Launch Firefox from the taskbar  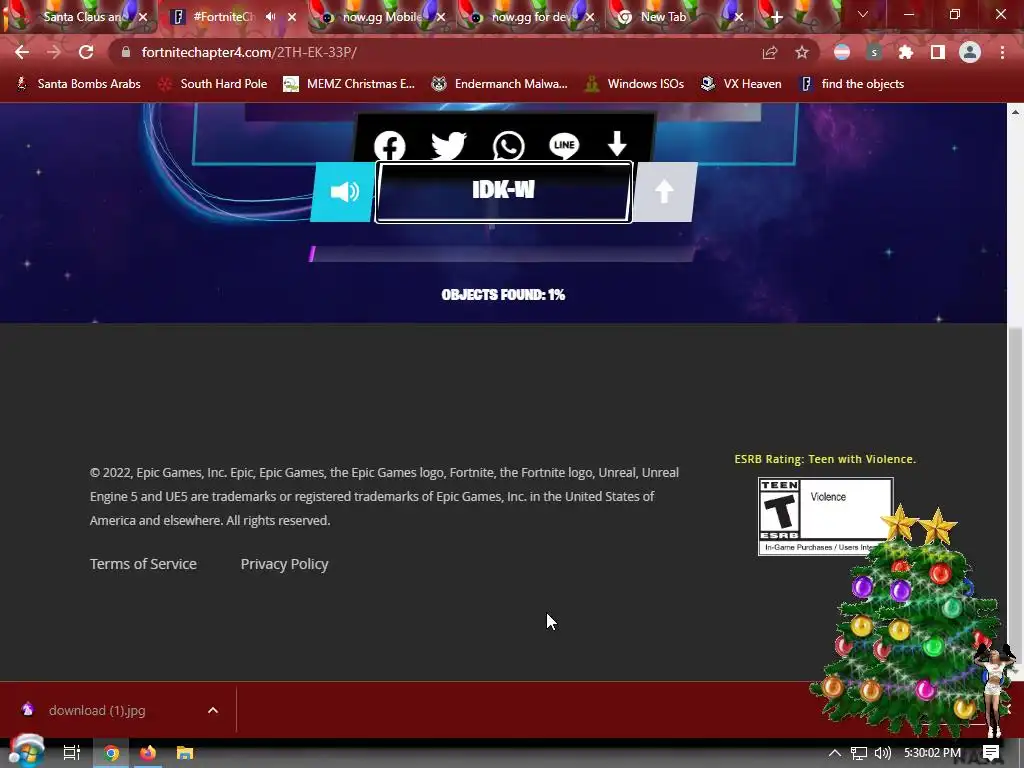pos(148,753)
